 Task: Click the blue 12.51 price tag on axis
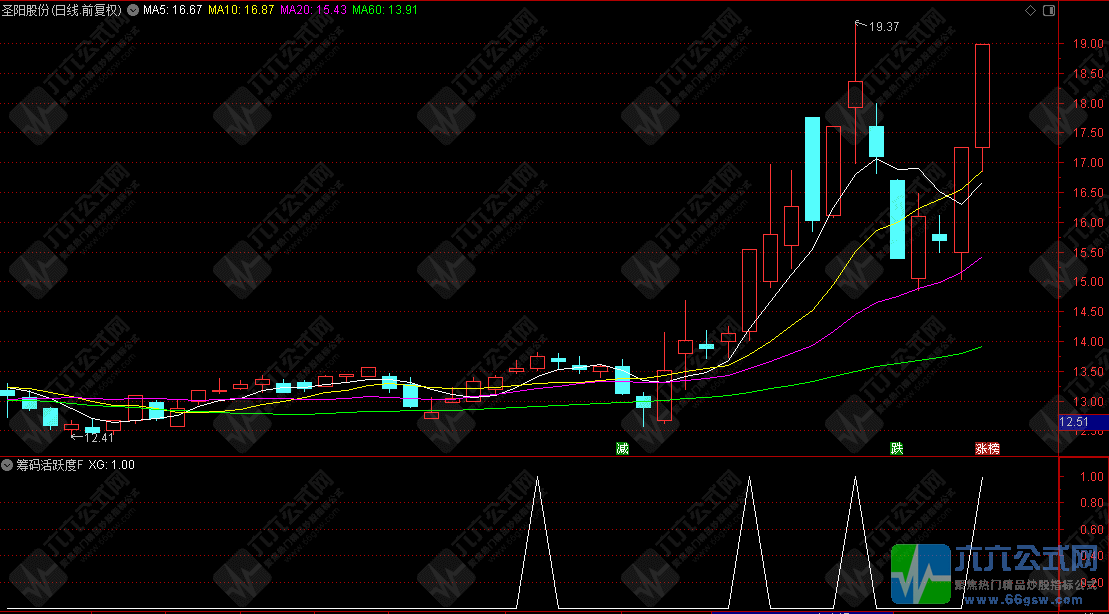point(1079,422)
